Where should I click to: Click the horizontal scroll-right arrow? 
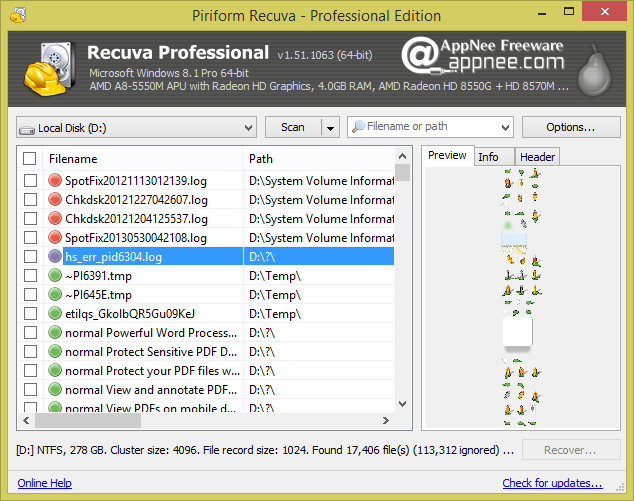tap(386, 421)
